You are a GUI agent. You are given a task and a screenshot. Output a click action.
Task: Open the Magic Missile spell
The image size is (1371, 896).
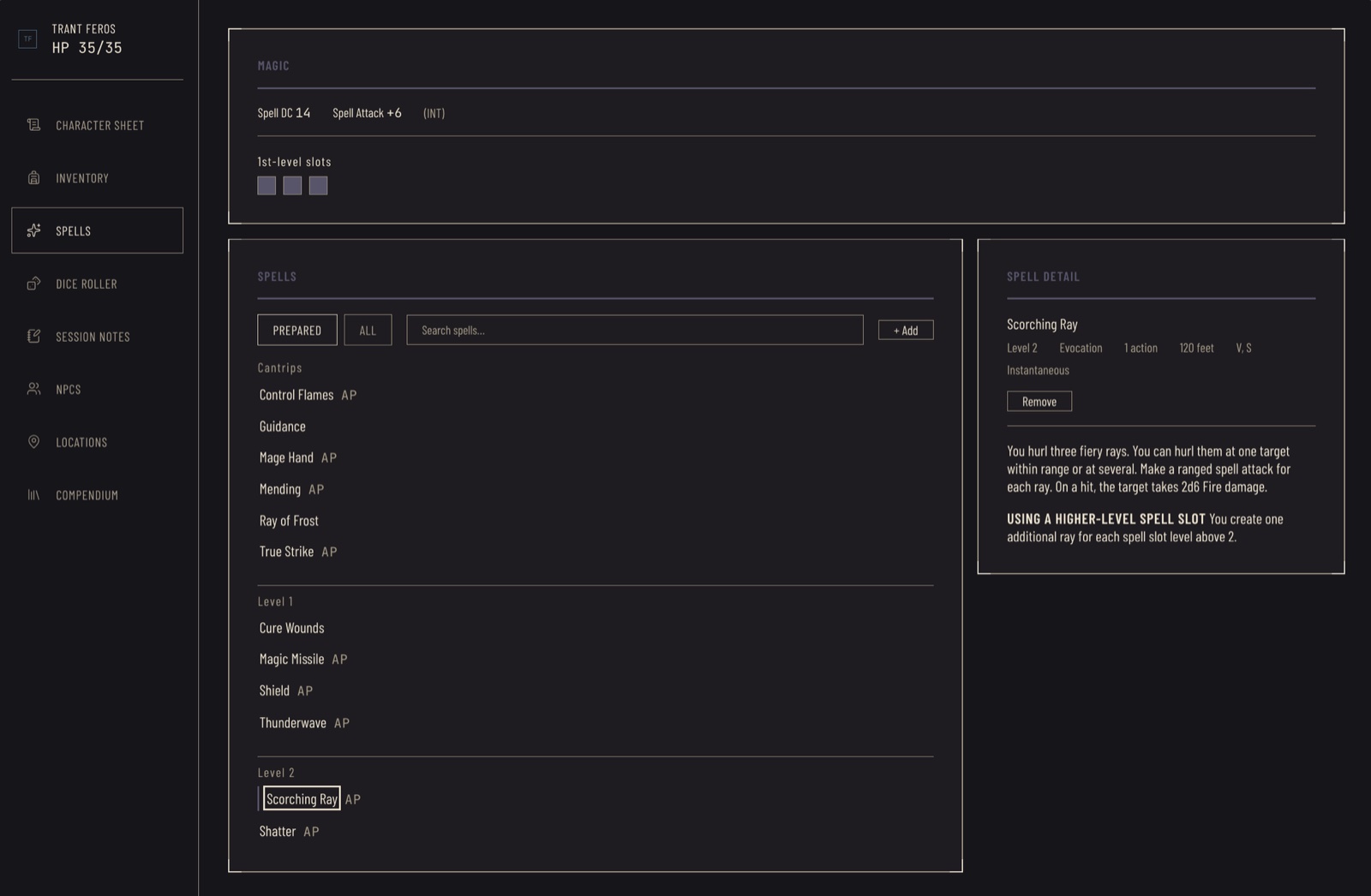(292, 659)
